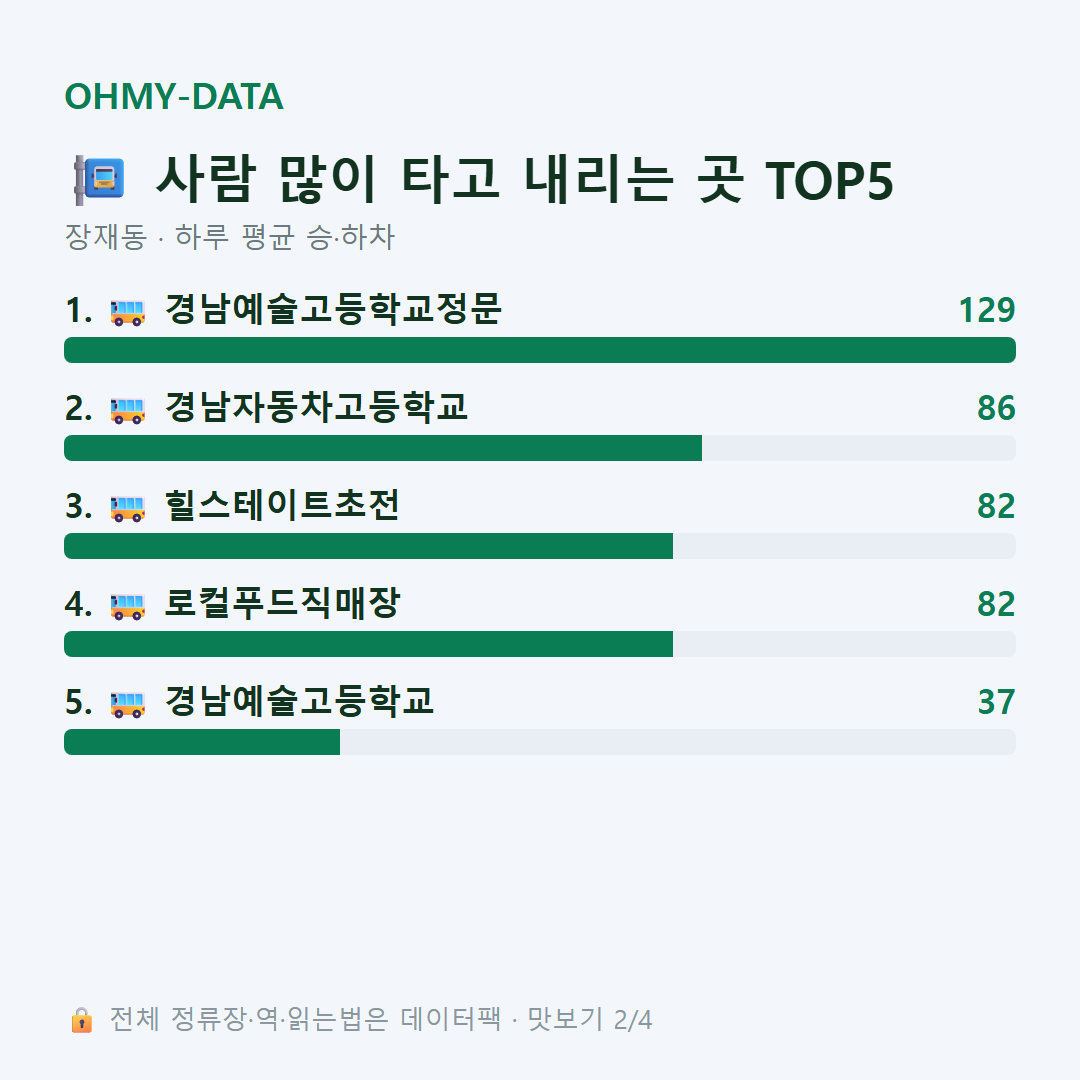The height and width of the screenshot is (1080, 1080).
Task: Click the progress bar under 경남자동차고등학교
Action: (x=540, y=448)
